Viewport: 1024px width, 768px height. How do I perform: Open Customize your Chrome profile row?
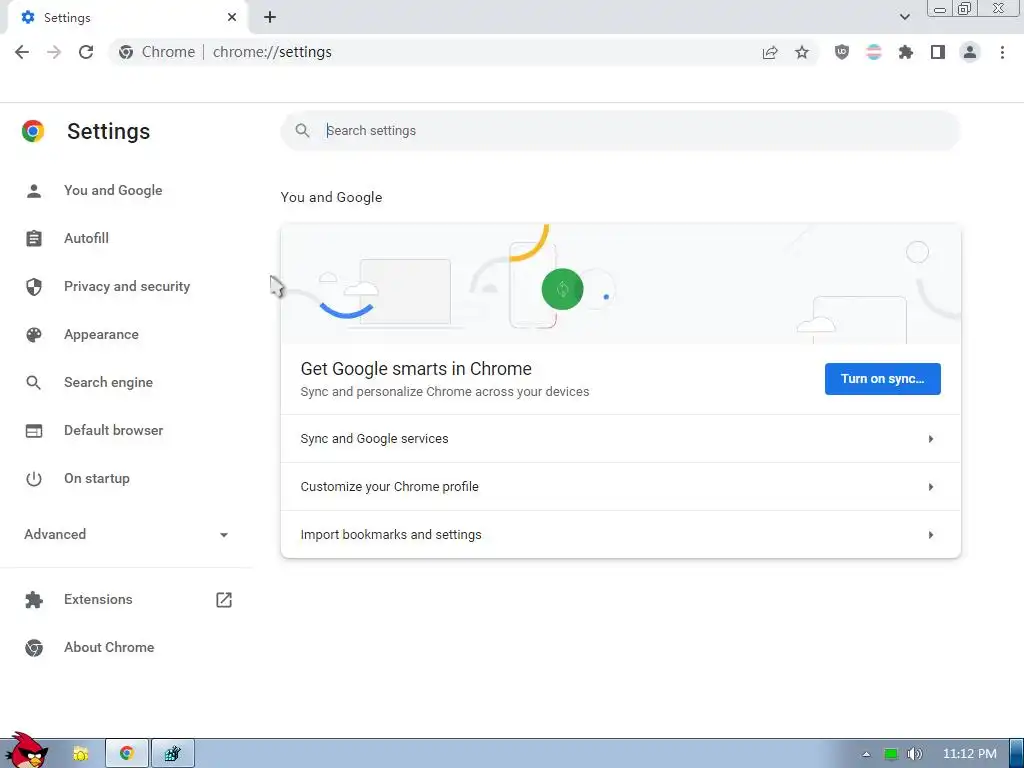[620, 487]
